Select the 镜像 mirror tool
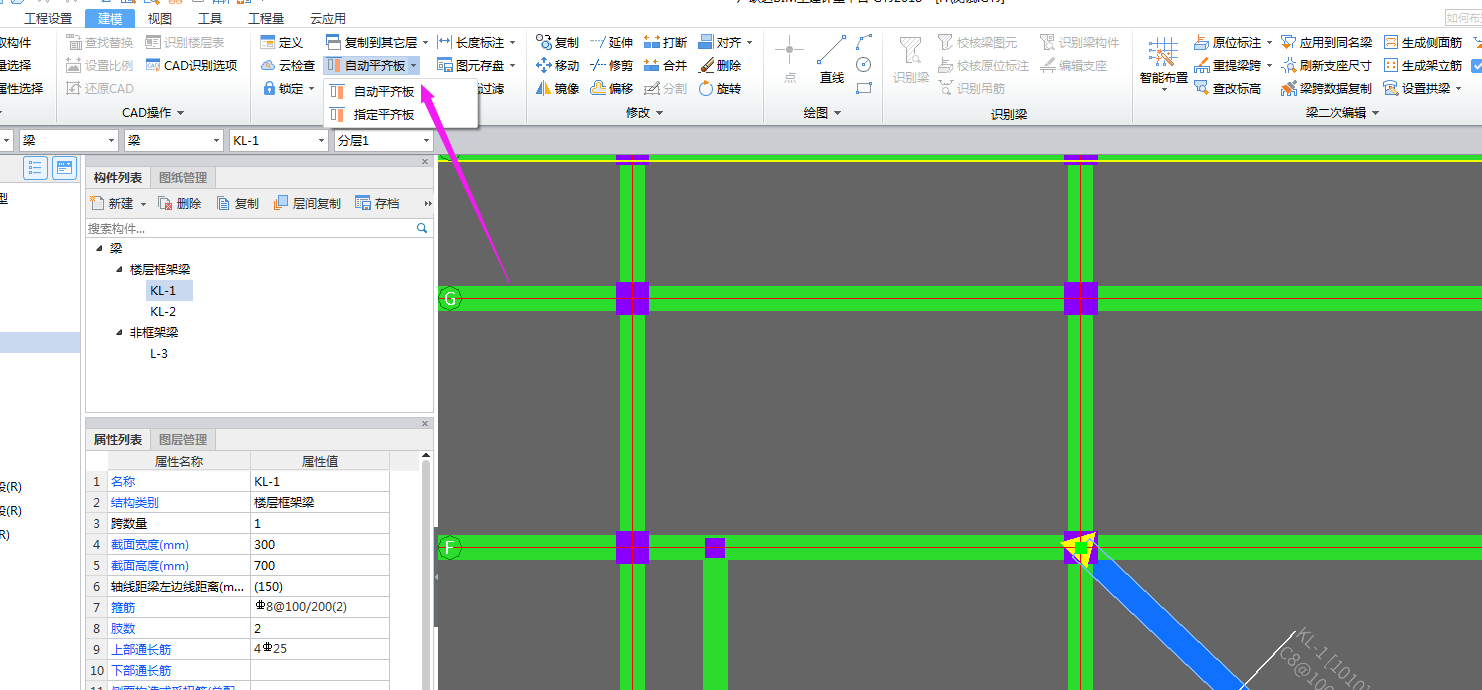Viewport: 1482px width, 690px height. click(x=557, y=88)
